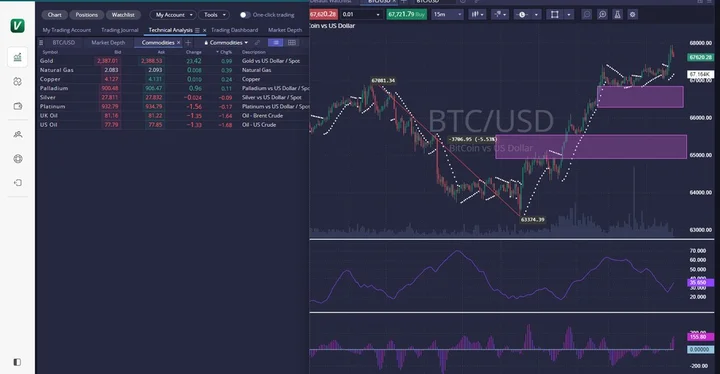
Task: Click the logout icon in left sidebar
Action: (x=17, y=182)
